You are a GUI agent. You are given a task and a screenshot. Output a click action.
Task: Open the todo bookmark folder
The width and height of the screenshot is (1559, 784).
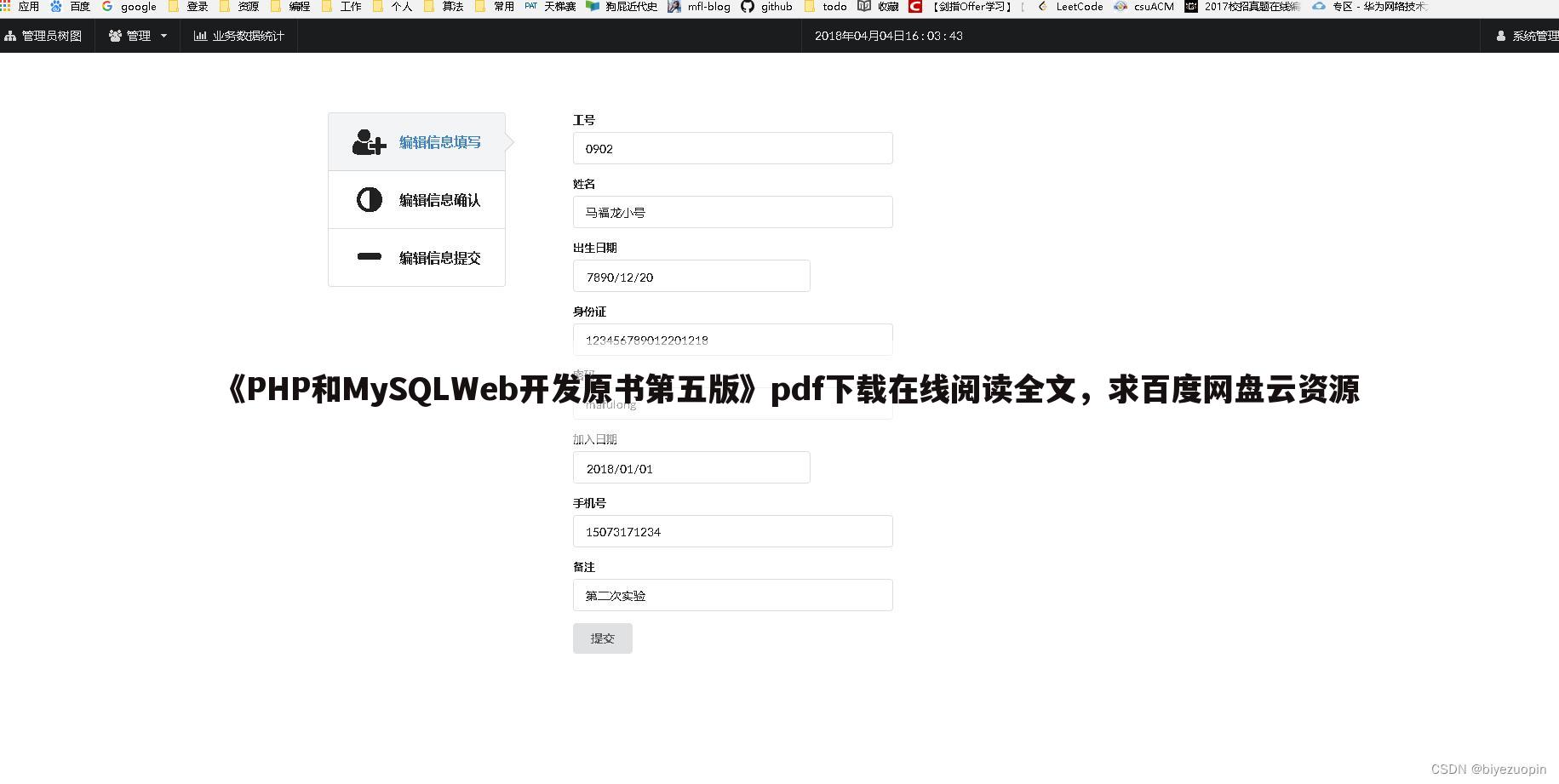825,7
